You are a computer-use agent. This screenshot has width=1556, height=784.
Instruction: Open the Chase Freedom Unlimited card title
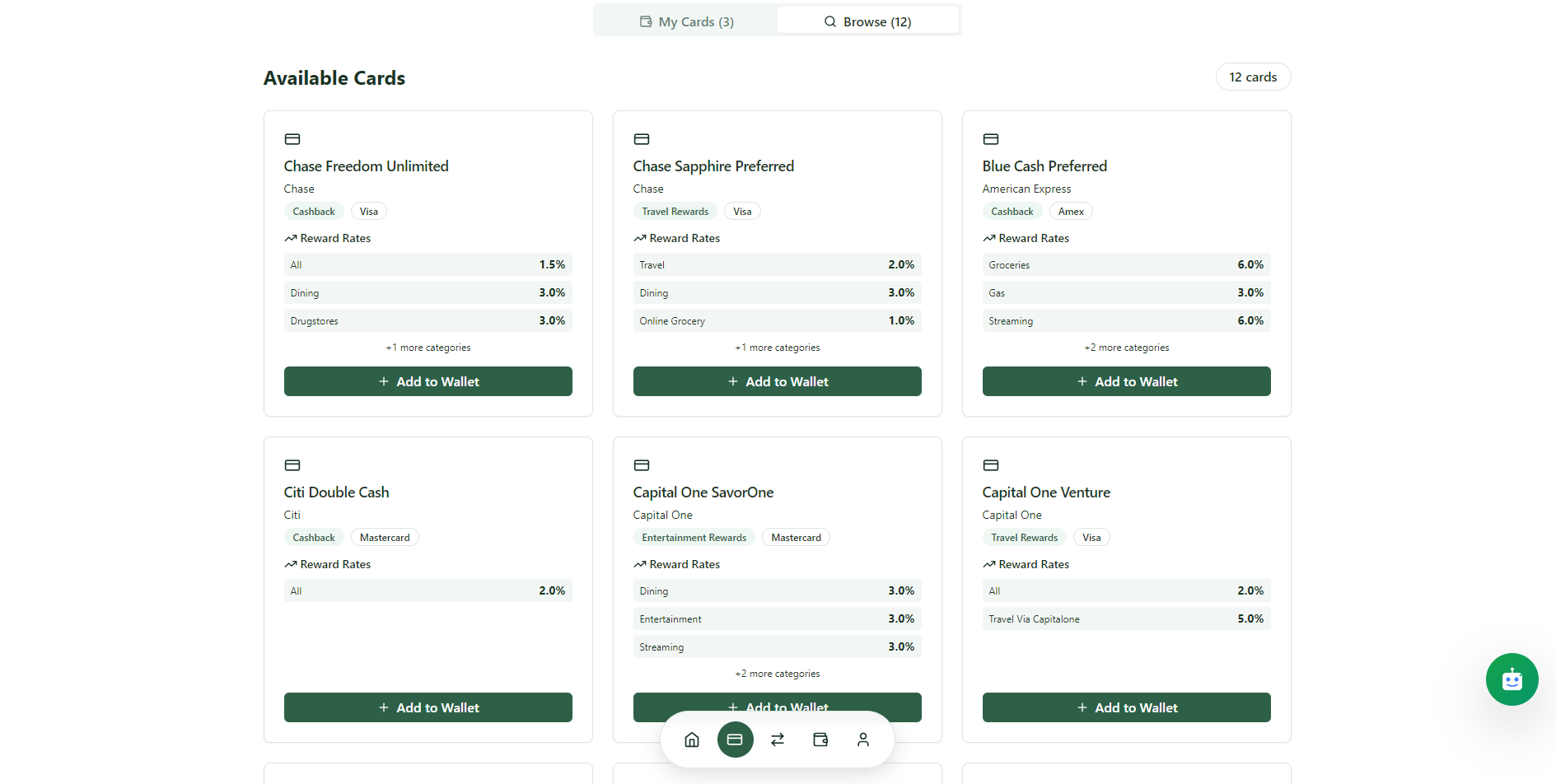point(367,166)
